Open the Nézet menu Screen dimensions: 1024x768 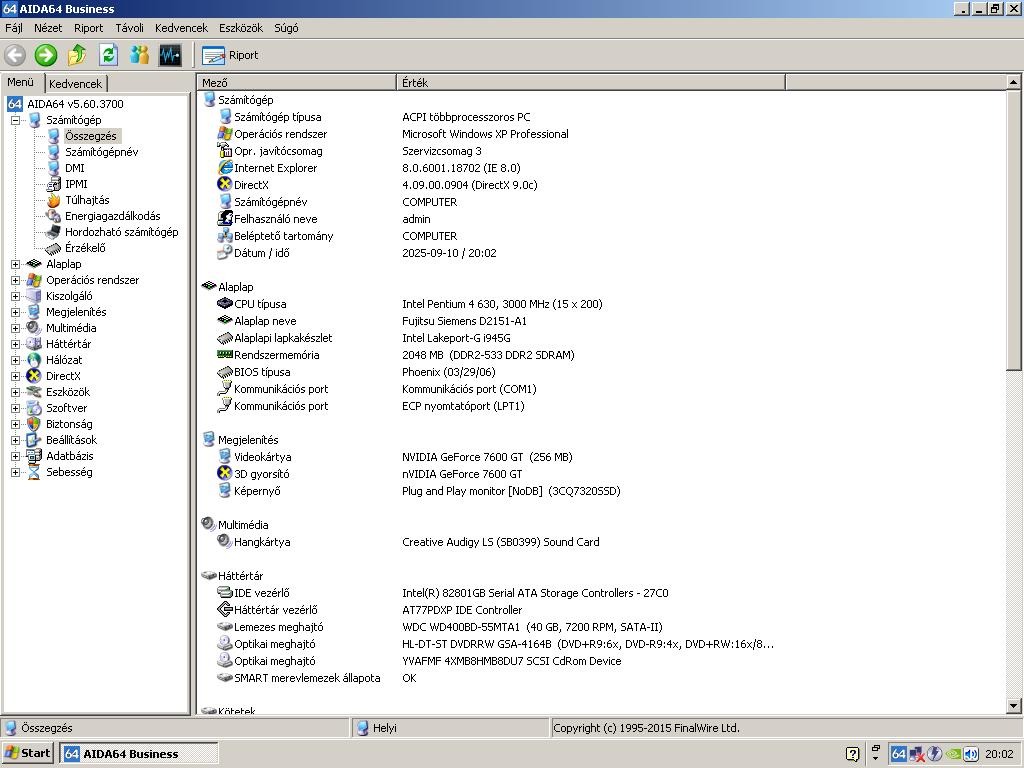tap(48, 28)
